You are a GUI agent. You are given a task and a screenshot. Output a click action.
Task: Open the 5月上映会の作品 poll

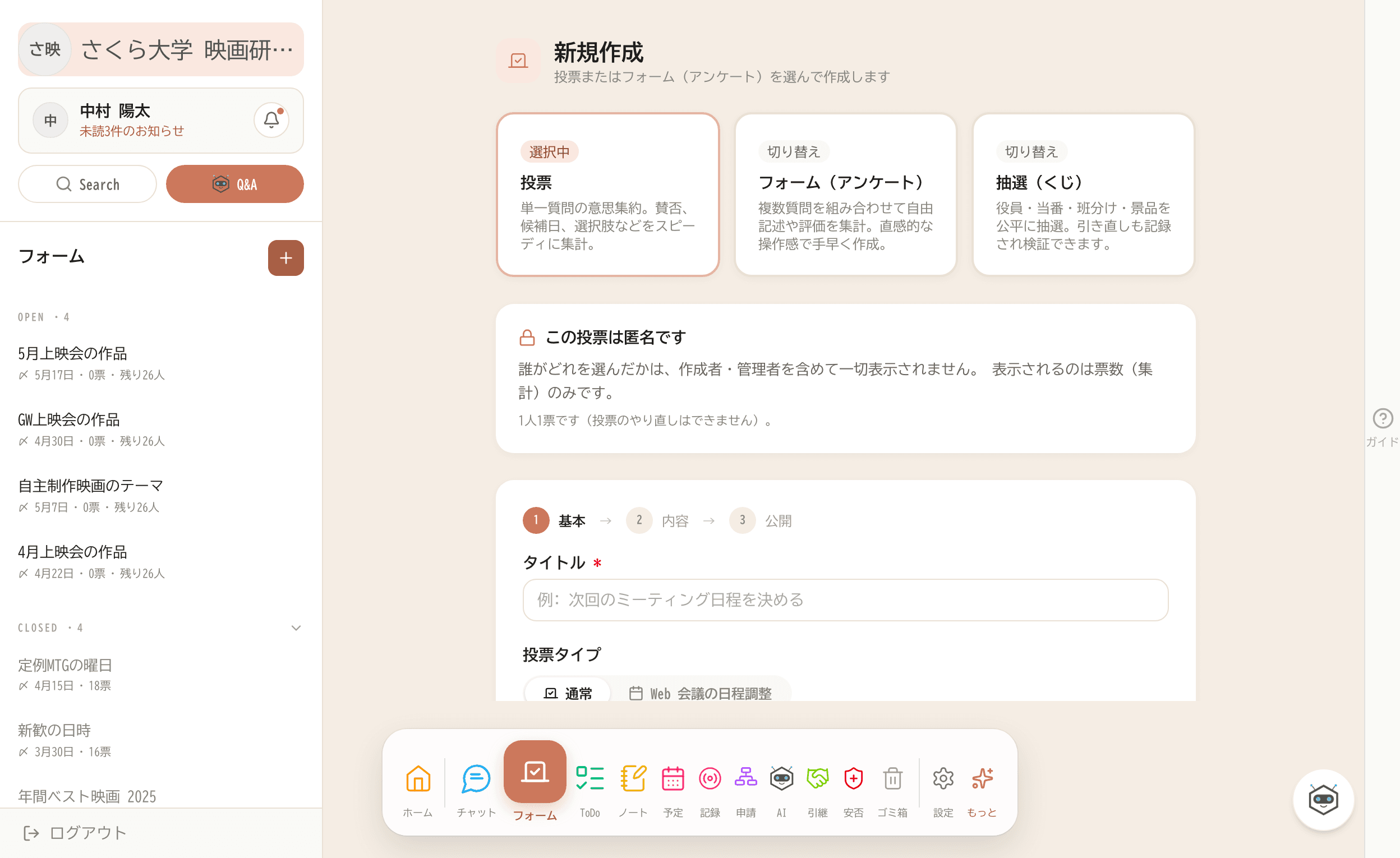[161, 362]
